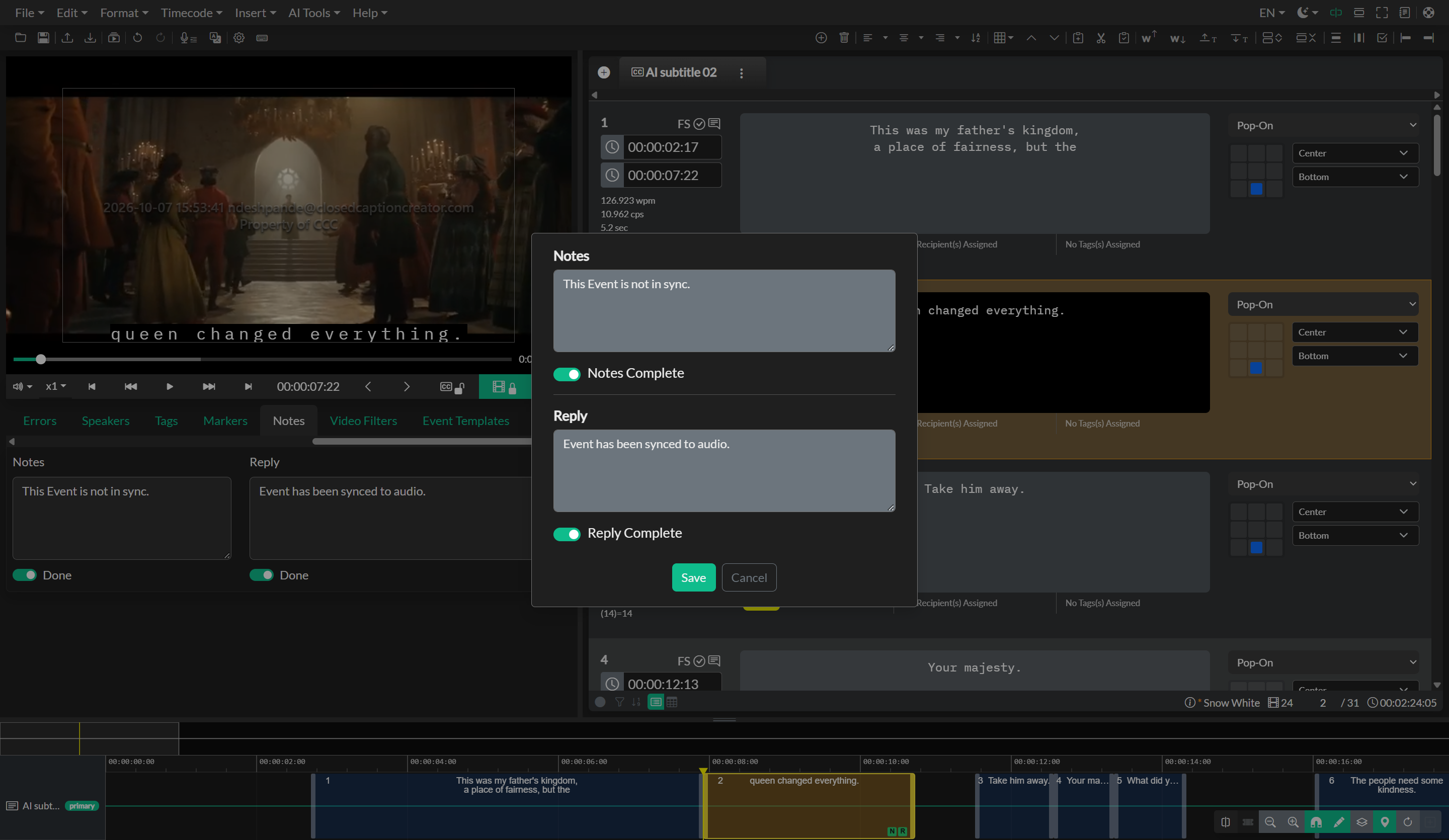Open the Bottom dropdown for Take him away event
This screenshot has width=1449, height=840.
(1355, 535)
